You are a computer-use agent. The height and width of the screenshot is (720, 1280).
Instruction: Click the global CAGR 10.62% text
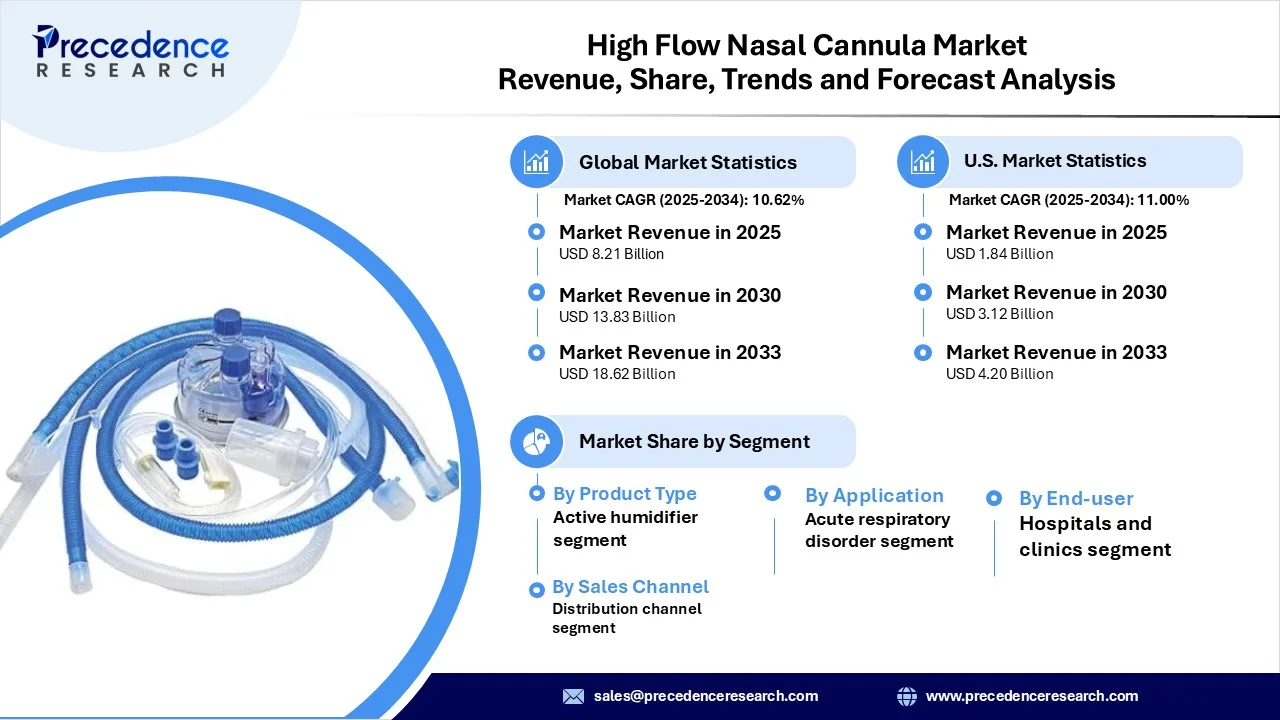pyautogui.click(x=684, y=200)
